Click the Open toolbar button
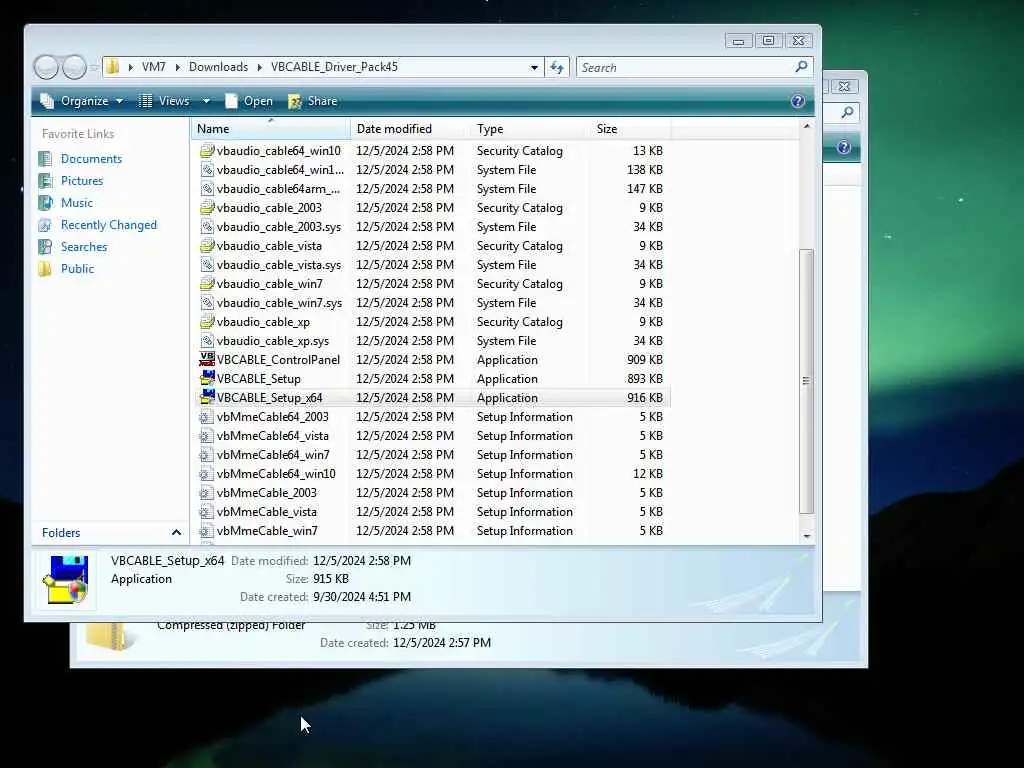Image resolution: width=1024 pixels, height=768 pixels. [249, 101]
